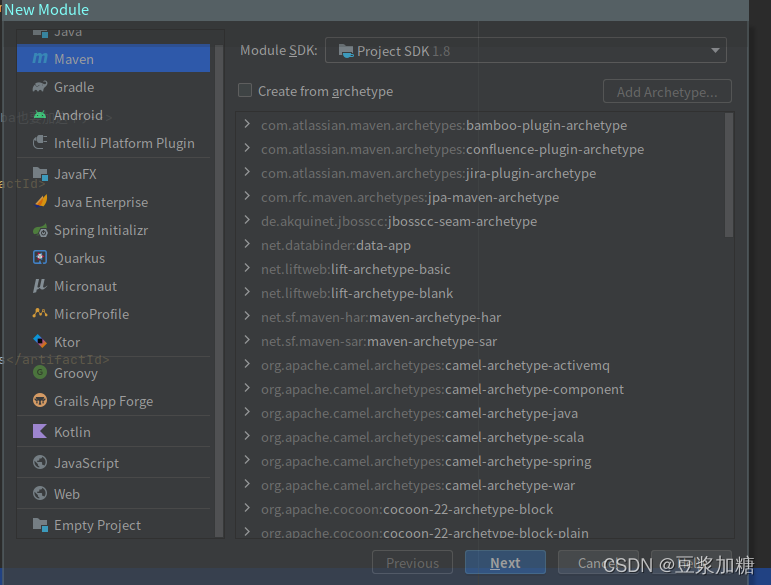Expand the lift-archetype-basic entry
Screen dimensions: 771x585
pos(247,268)
